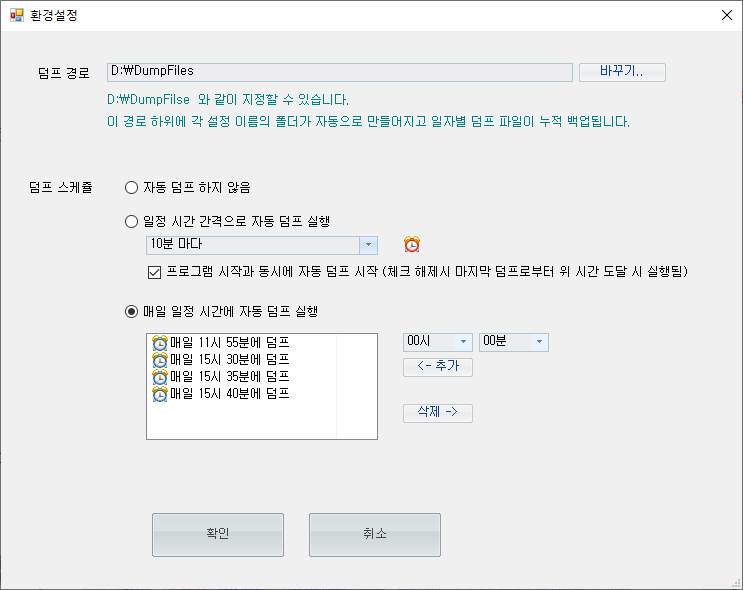Click the 삭제 -> button
This screenshot has height=590, width=743.
(x=437, y=412)
